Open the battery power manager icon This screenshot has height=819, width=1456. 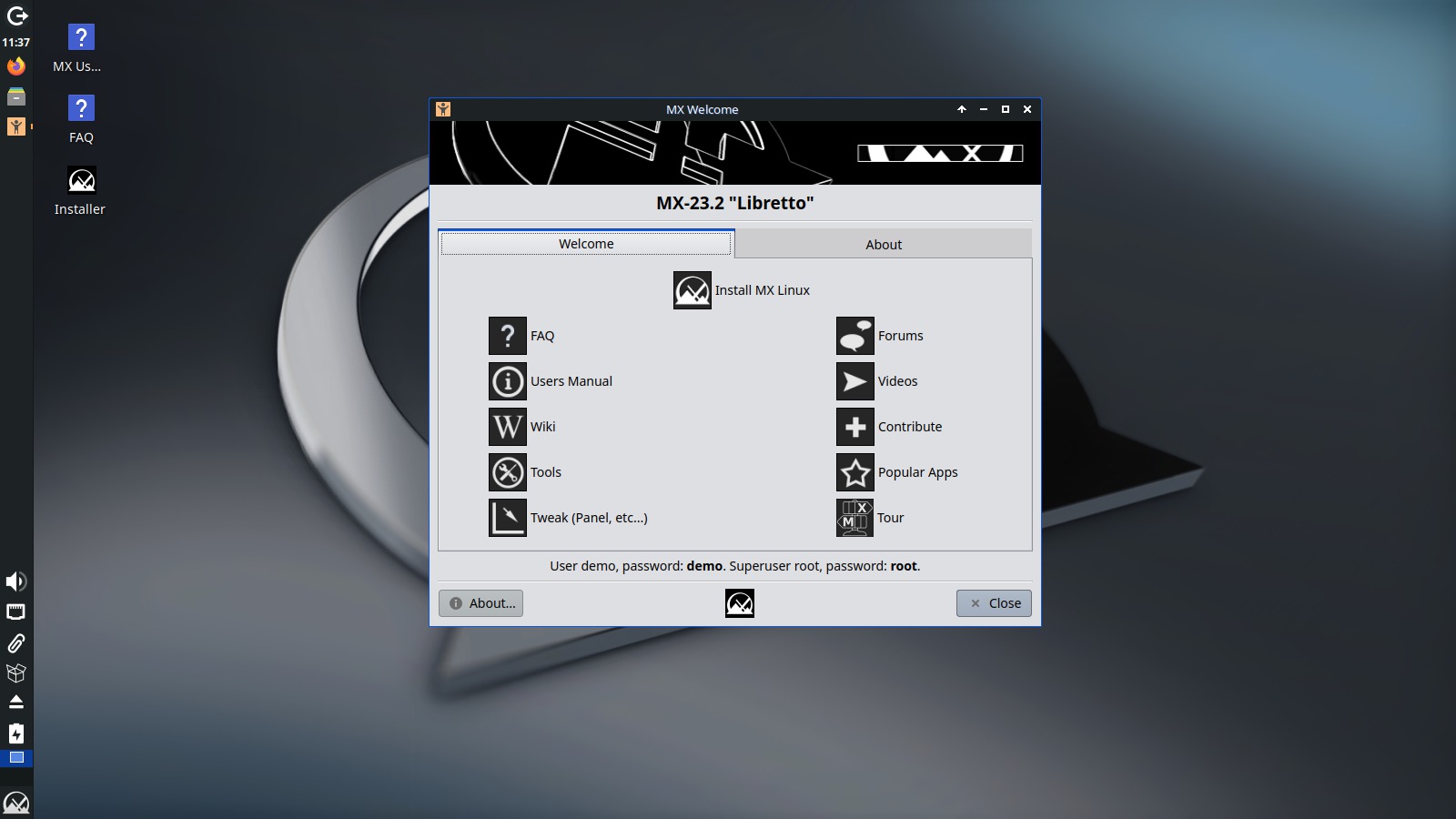[x=16, y=733]
